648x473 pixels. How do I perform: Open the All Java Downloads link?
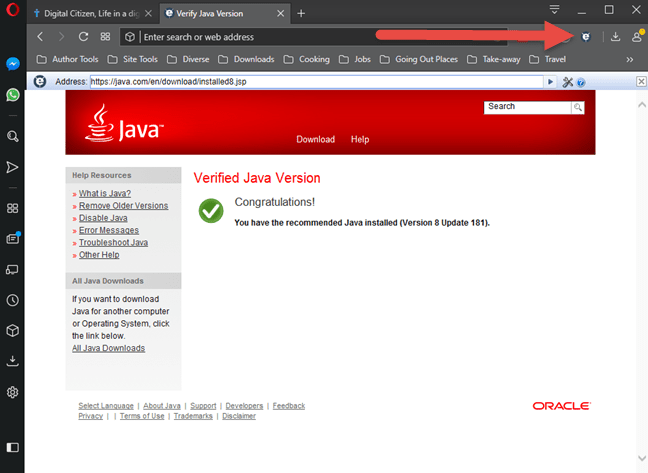point(109,348)
